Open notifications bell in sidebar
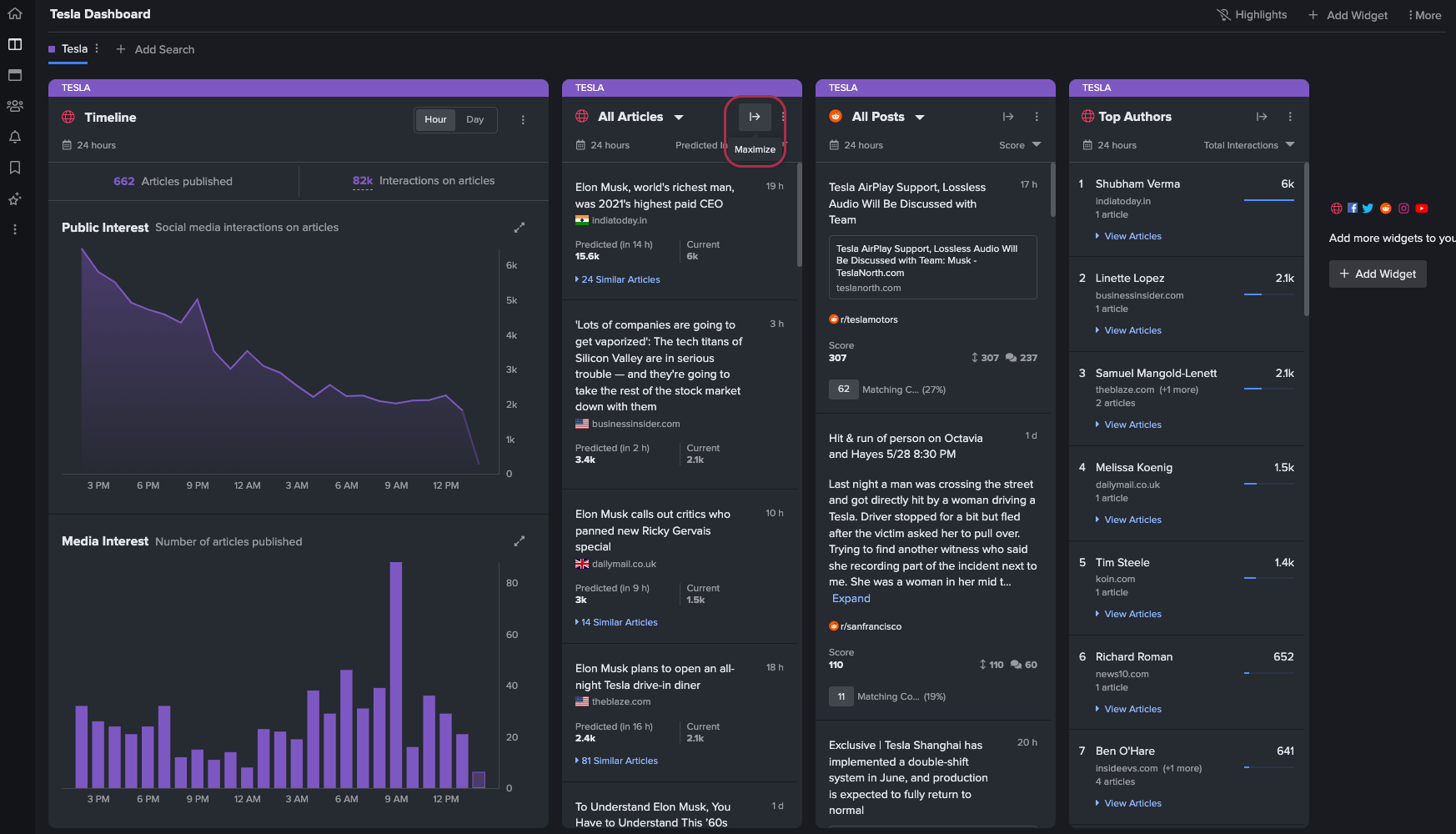1456x834 pixels. tap(15, 137)
